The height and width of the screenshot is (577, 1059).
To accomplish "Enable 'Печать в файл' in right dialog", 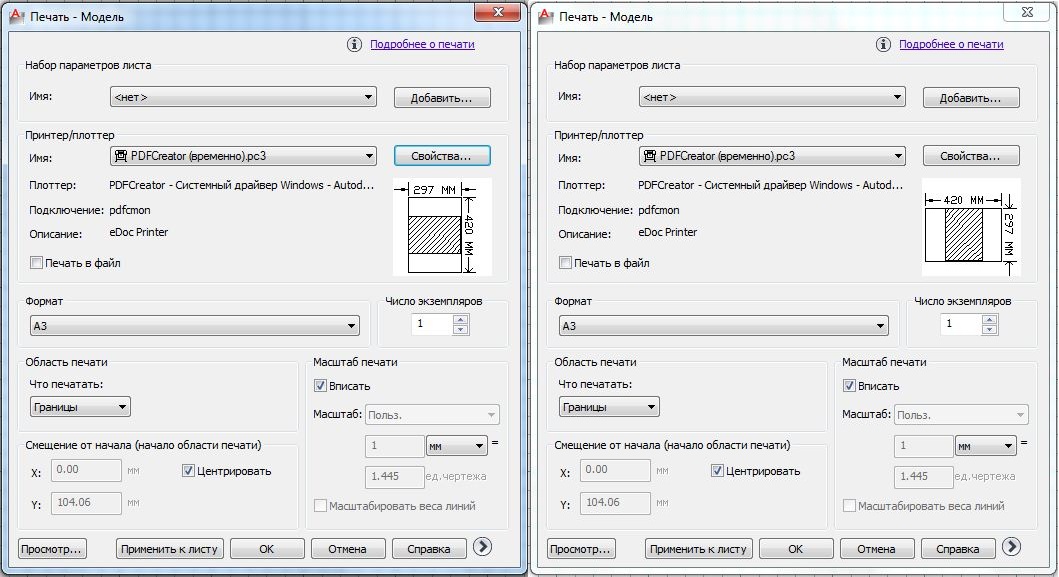I will click(x=565, y=263).
